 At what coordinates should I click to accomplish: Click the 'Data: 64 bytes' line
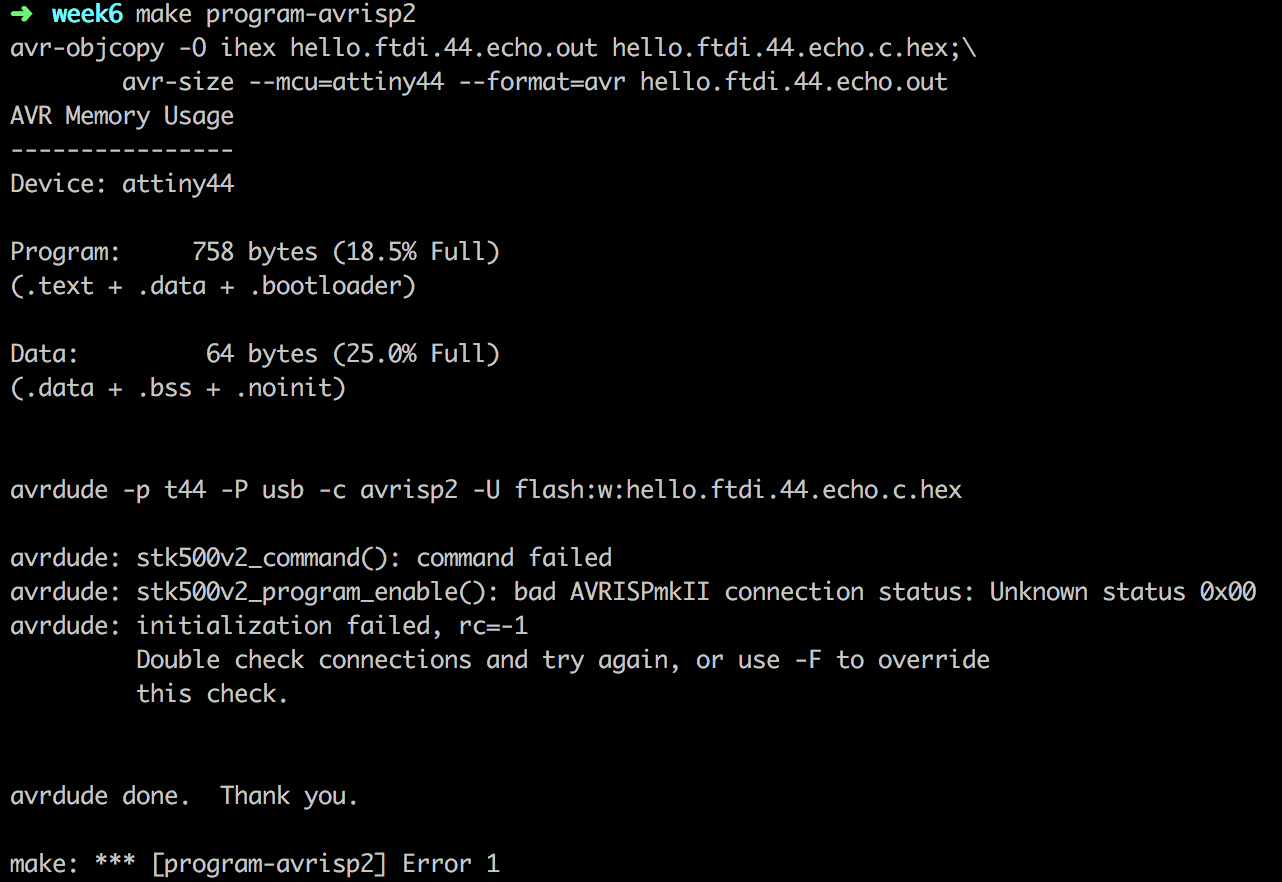(255, 354)
